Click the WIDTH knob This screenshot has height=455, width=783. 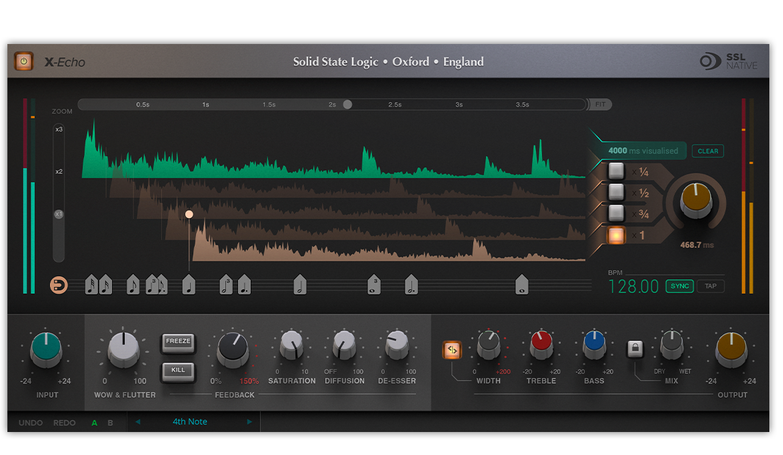tap(488, 346)
